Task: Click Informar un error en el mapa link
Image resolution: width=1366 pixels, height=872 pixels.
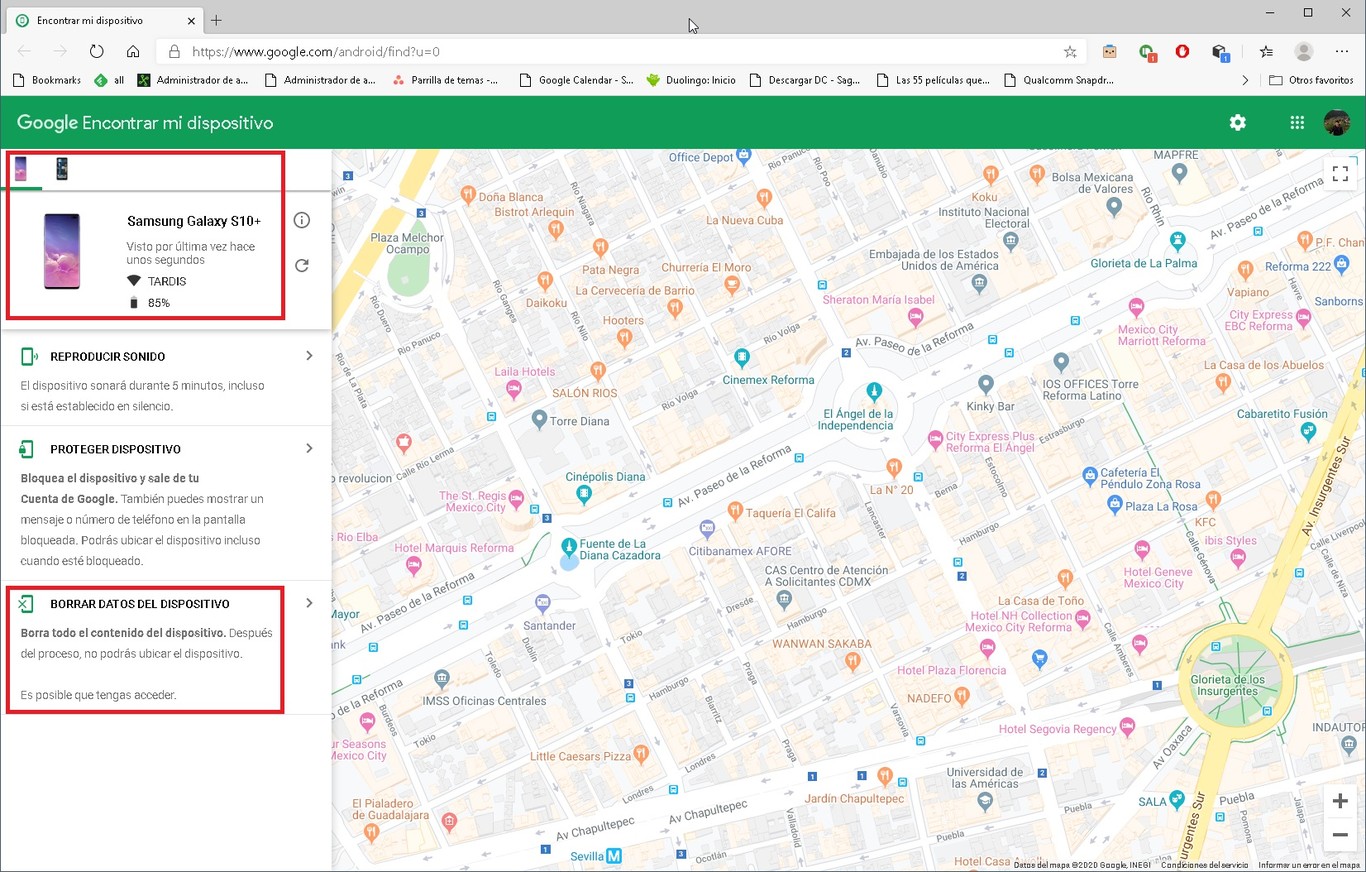Action: [1309, 865]
